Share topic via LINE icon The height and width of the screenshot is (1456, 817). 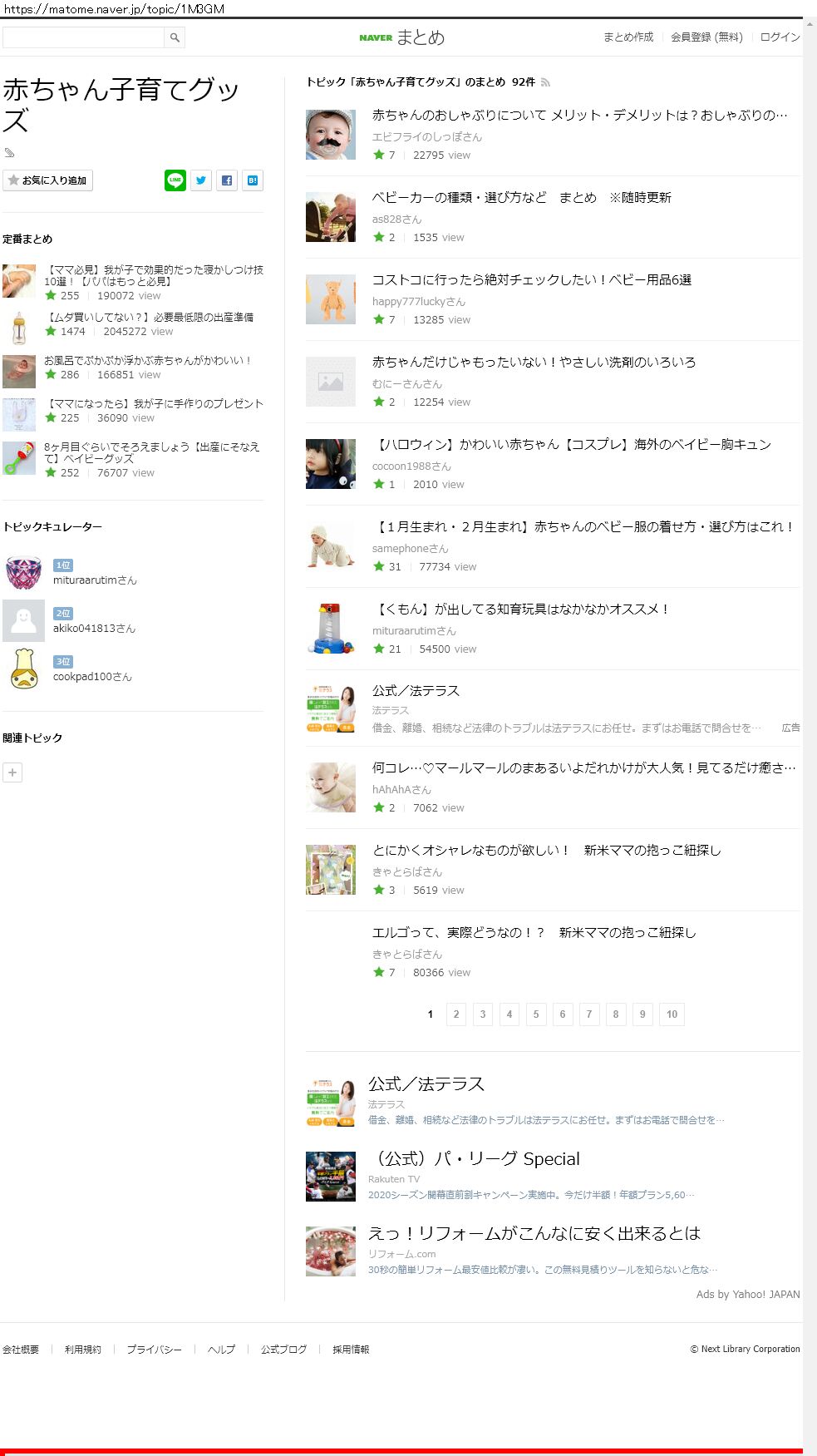point(175,180)
